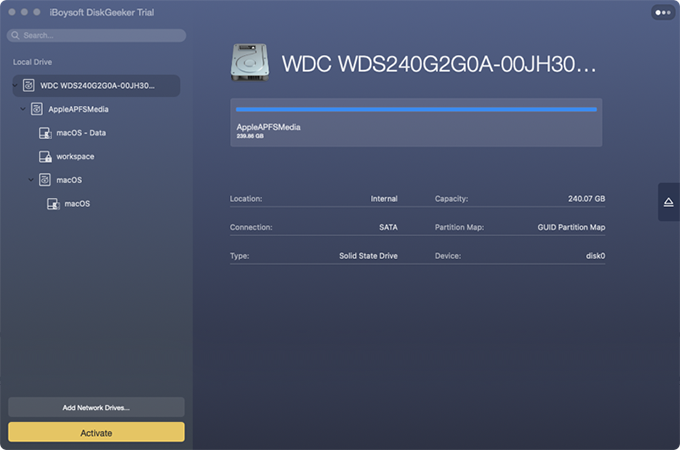Click the Add Network Drives button
Screen dimensions: 680x450
click(96, 407)
